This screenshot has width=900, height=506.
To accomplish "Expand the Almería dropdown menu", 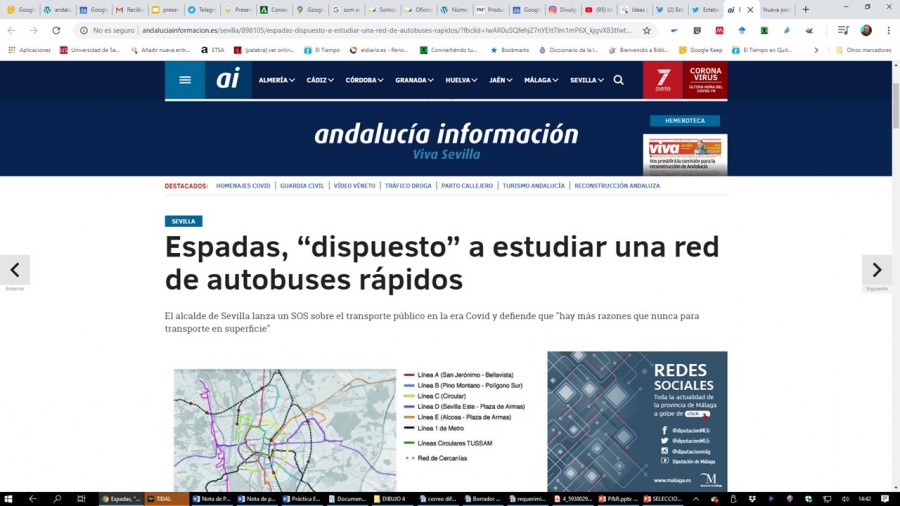I will point(276,80).
